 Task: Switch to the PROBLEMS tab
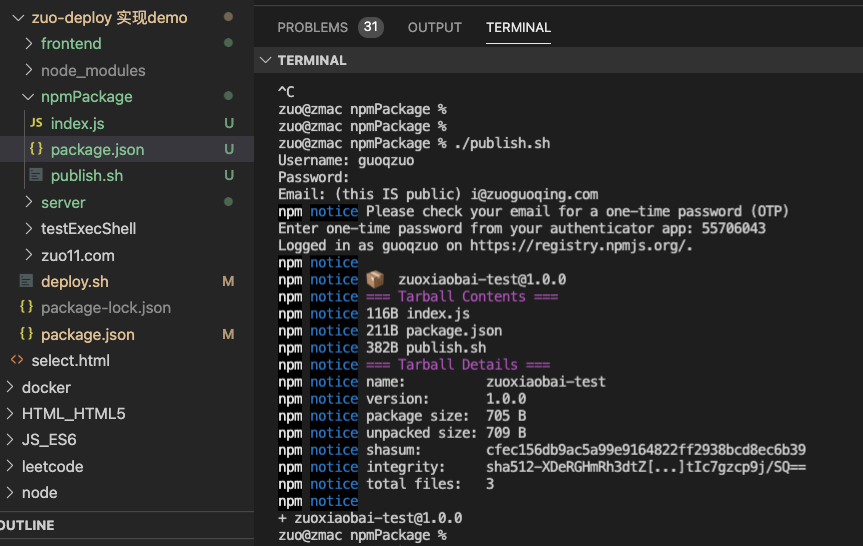click(313, 28)
